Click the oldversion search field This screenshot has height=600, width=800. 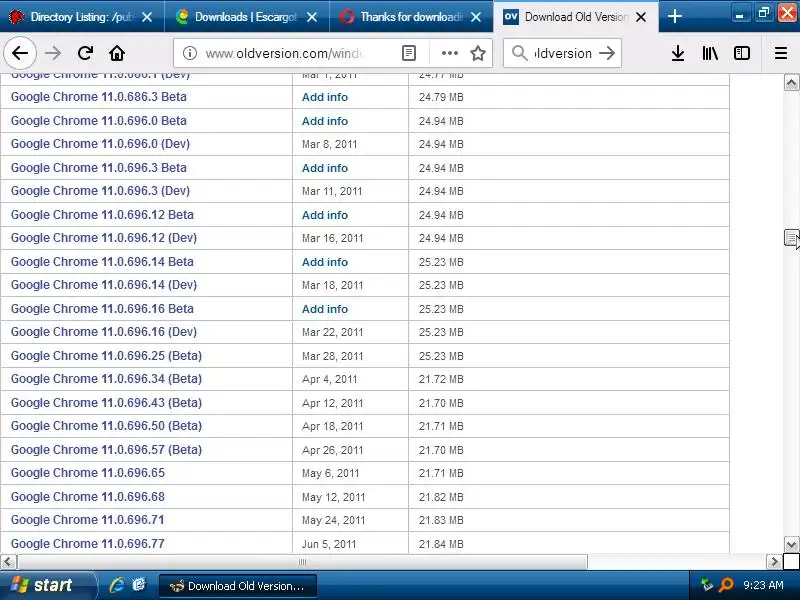pyautogui.click(x=563, y=53)
